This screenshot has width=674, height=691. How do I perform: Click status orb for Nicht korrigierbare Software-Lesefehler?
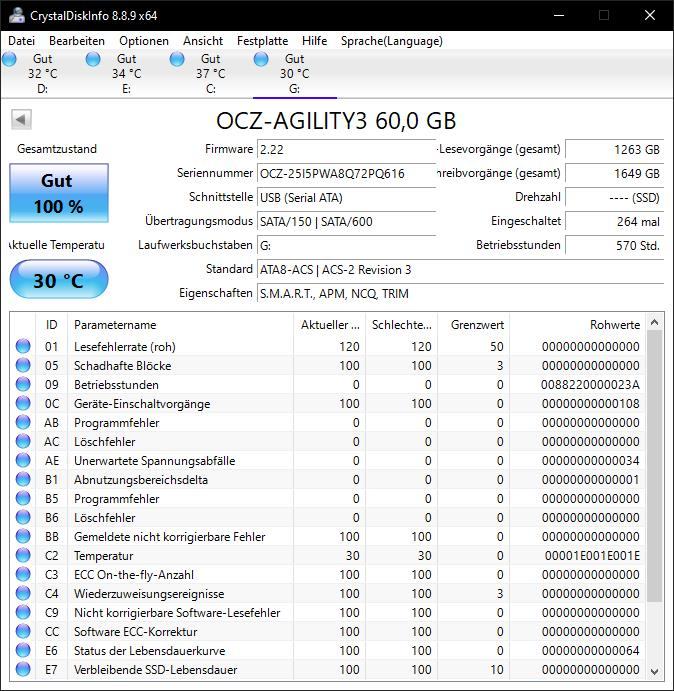point(23,612)
